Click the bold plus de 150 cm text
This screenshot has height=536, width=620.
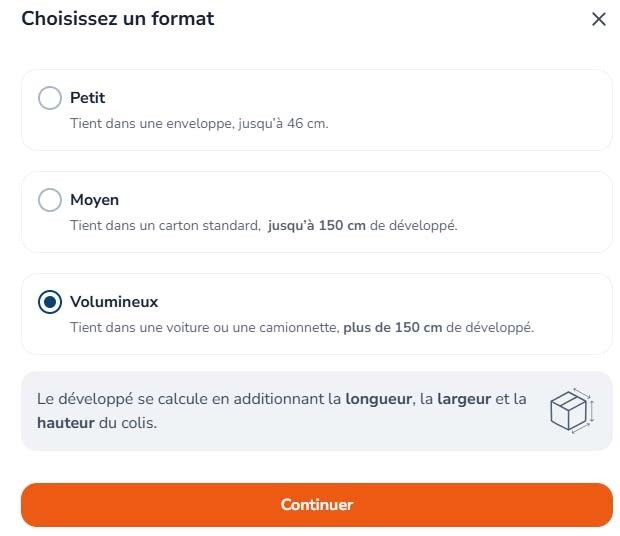[x=393, y=327]
